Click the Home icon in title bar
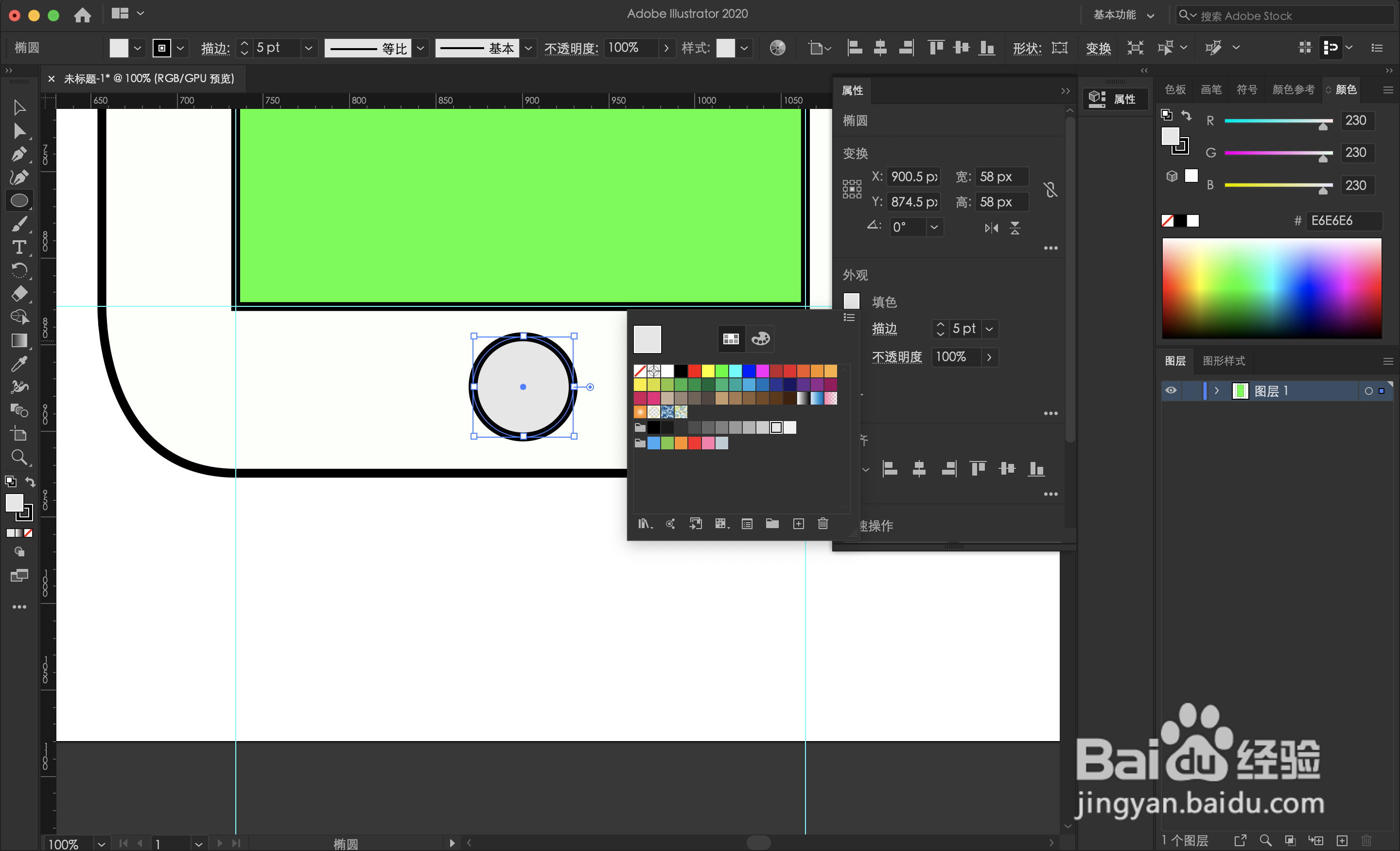Image resolution: width=1400 pixels, height=851 pixels. pyautogui.click(x=82, y=15)
